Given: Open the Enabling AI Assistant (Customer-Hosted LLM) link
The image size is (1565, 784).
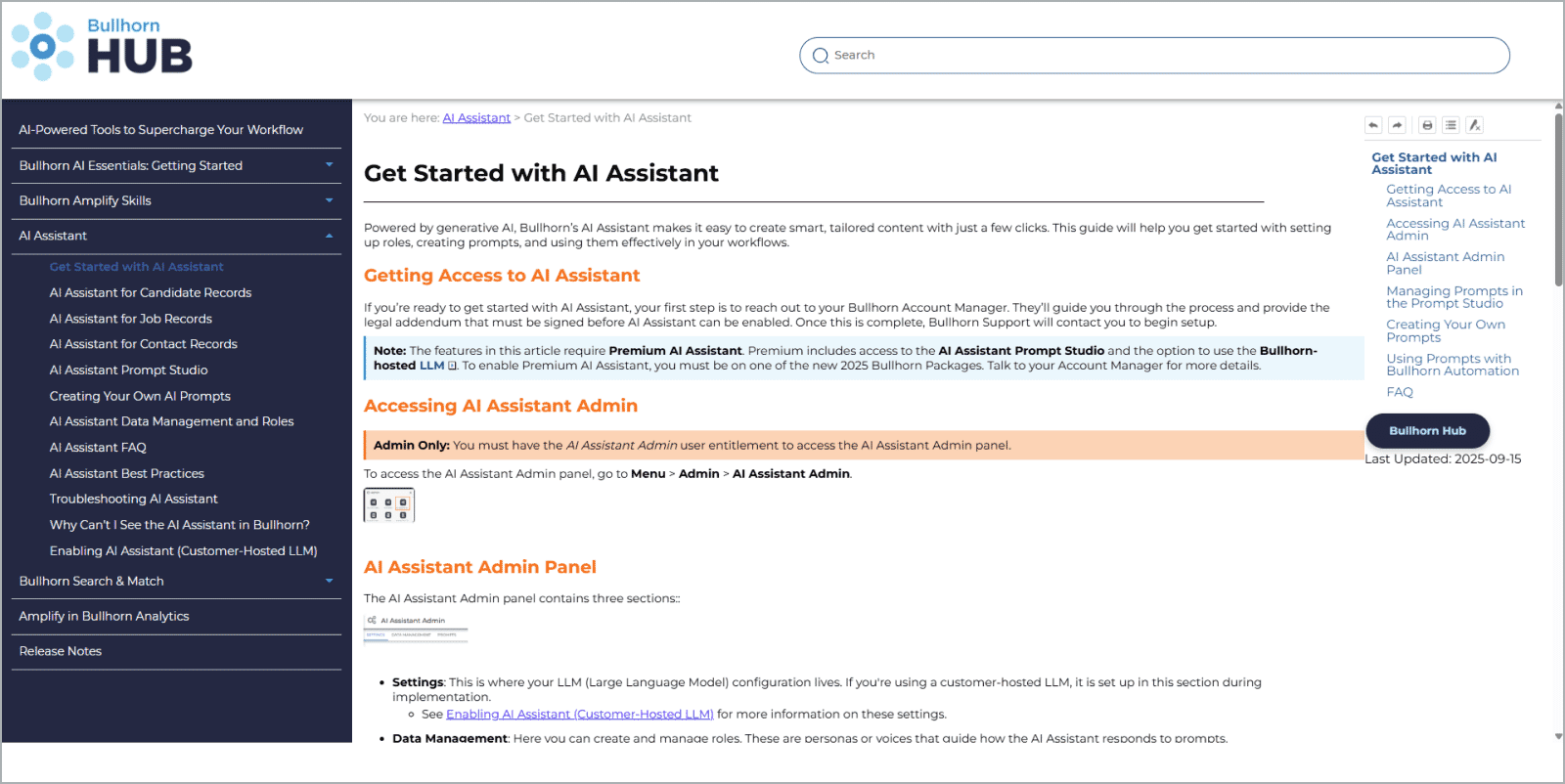Looking at the screenshot, I should coord(580,714).
